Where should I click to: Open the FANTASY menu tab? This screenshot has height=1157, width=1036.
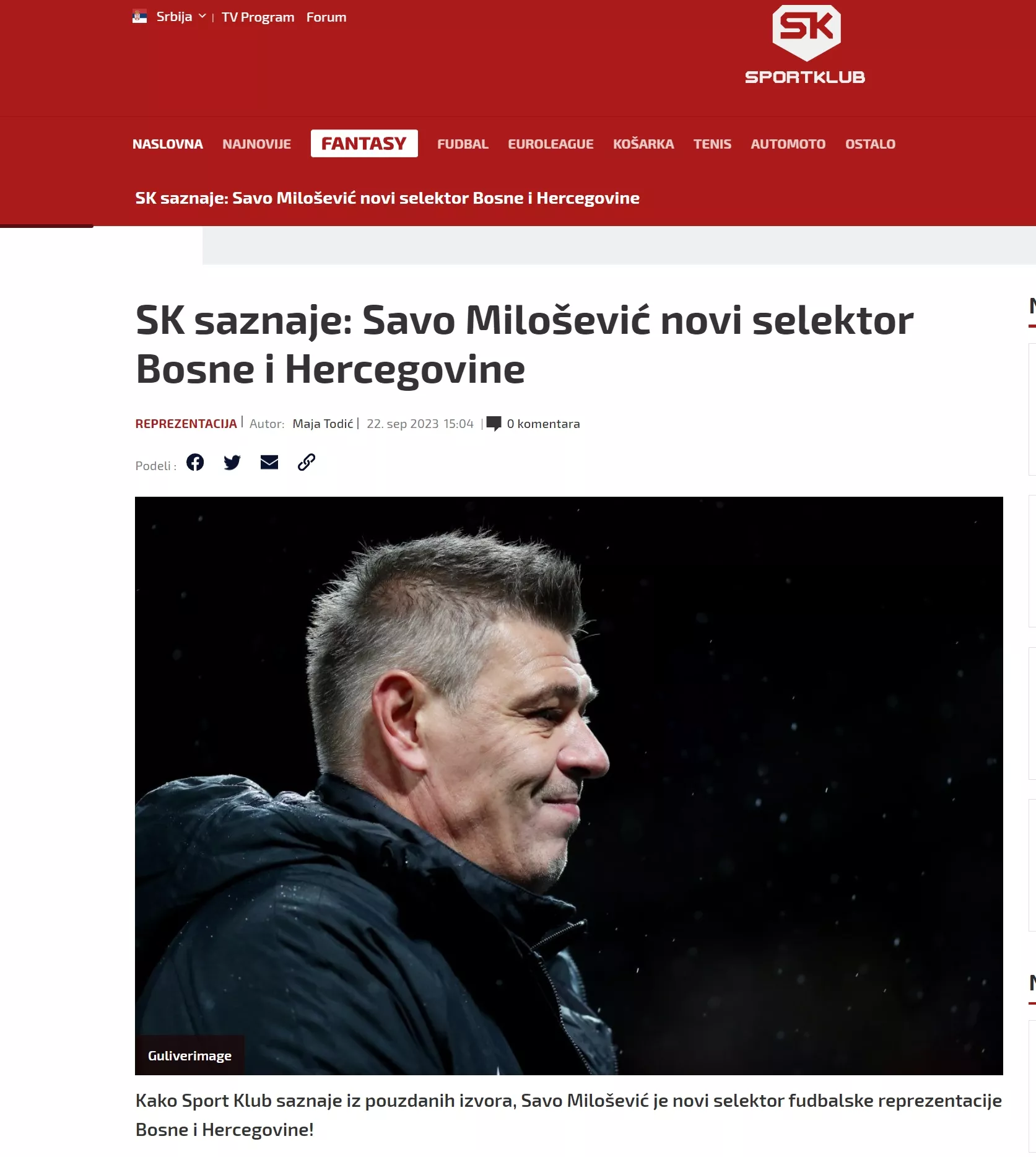tap(364, 144)
